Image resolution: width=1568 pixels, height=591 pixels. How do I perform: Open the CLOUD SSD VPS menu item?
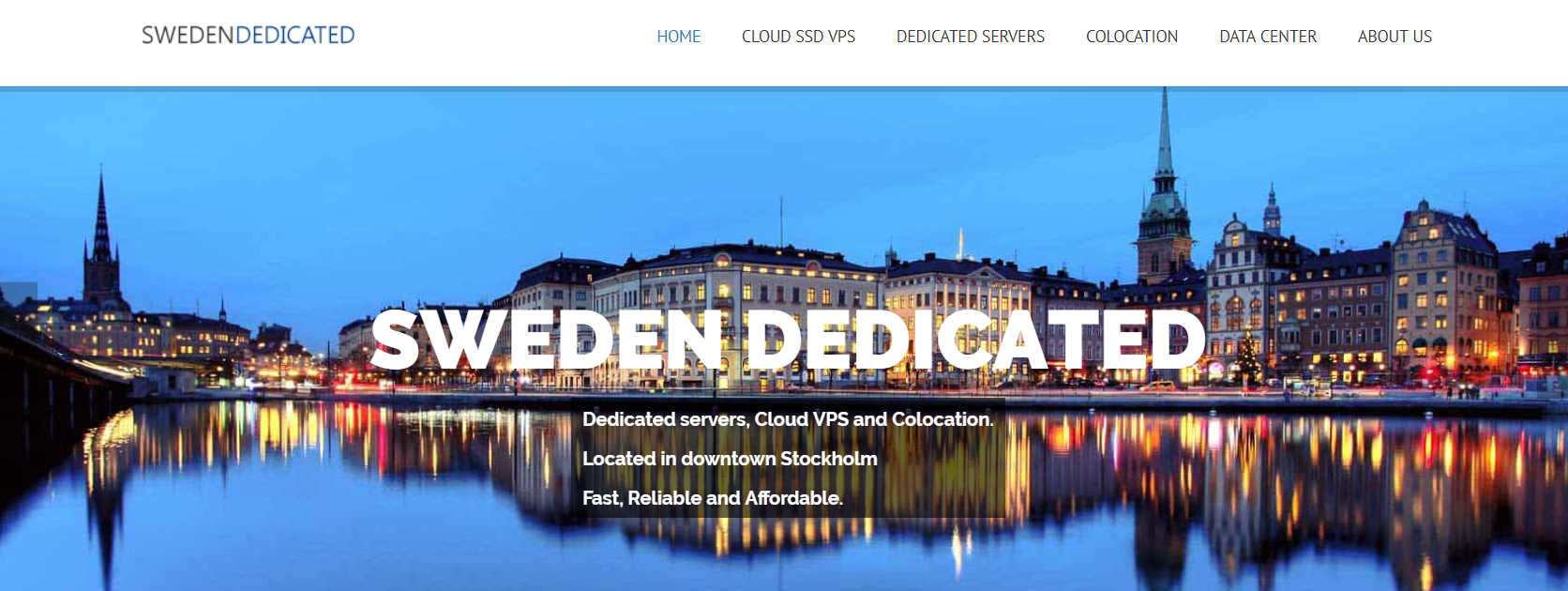[798, 37]
